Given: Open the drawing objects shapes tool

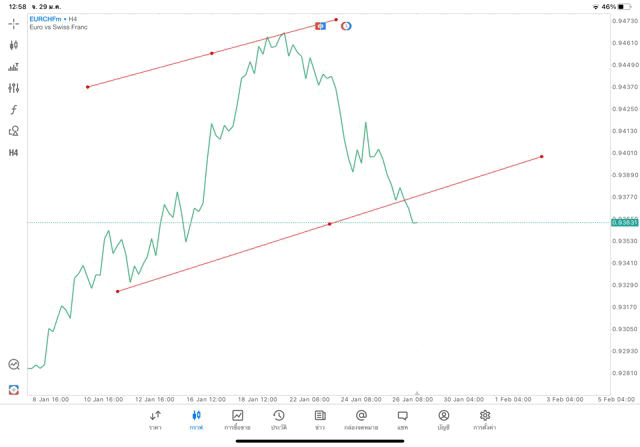Looking at the screenshot, I should pos(14,131).
